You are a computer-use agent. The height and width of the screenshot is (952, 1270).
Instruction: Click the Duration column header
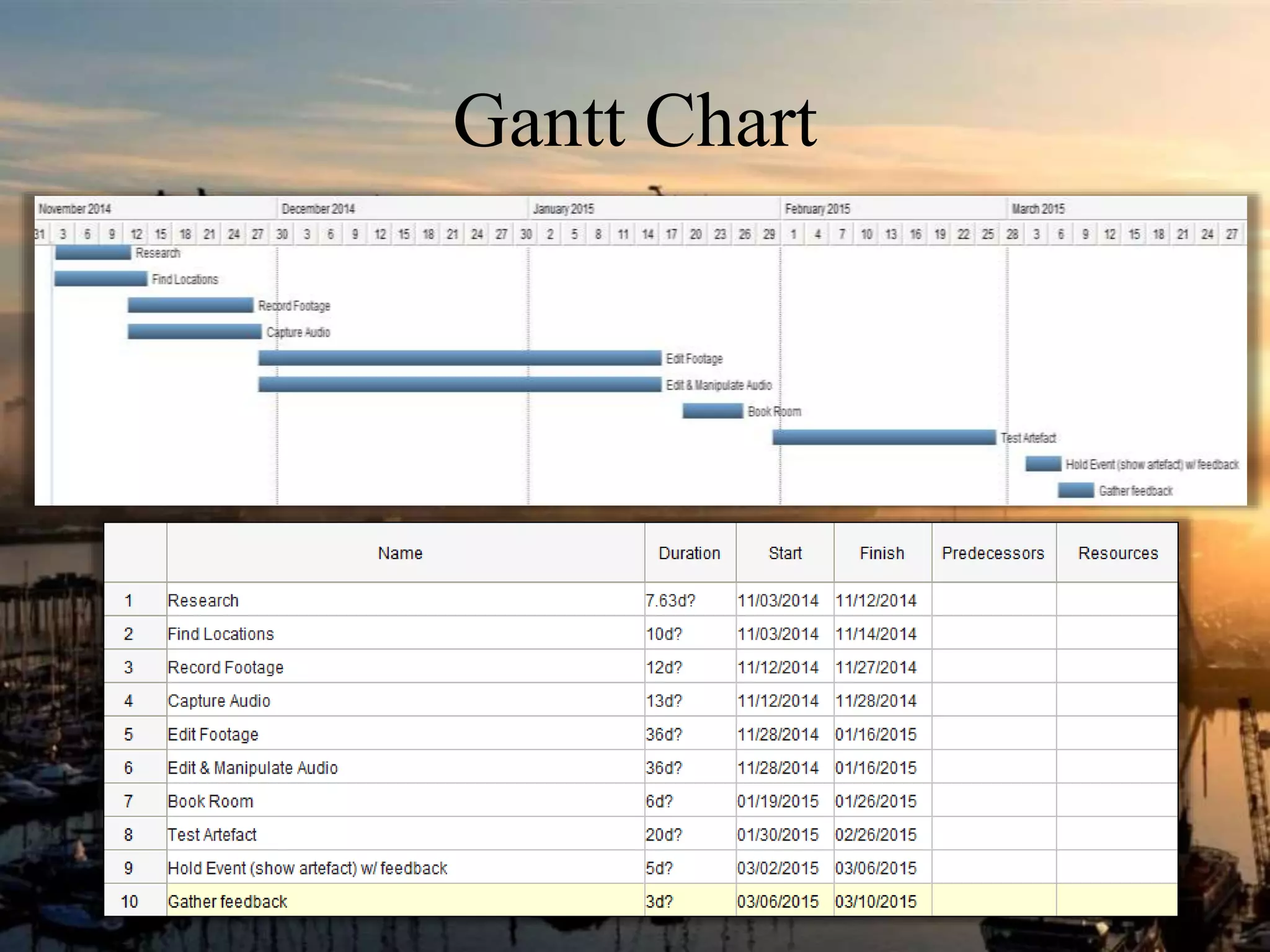pos(690,553)
